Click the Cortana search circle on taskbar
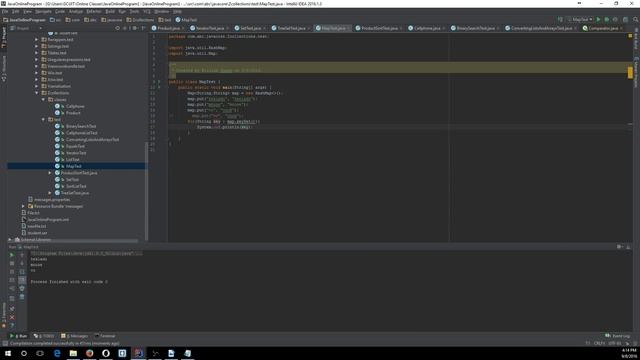Image resolution: width=640 pixels, height=360 pixels. [24, 353]
